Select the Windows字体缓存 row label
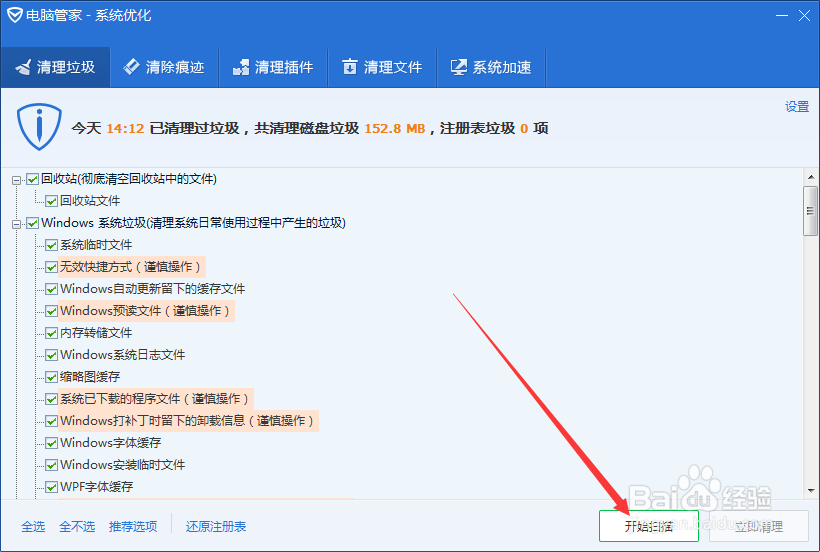820x552 pixels. [111, 443]
